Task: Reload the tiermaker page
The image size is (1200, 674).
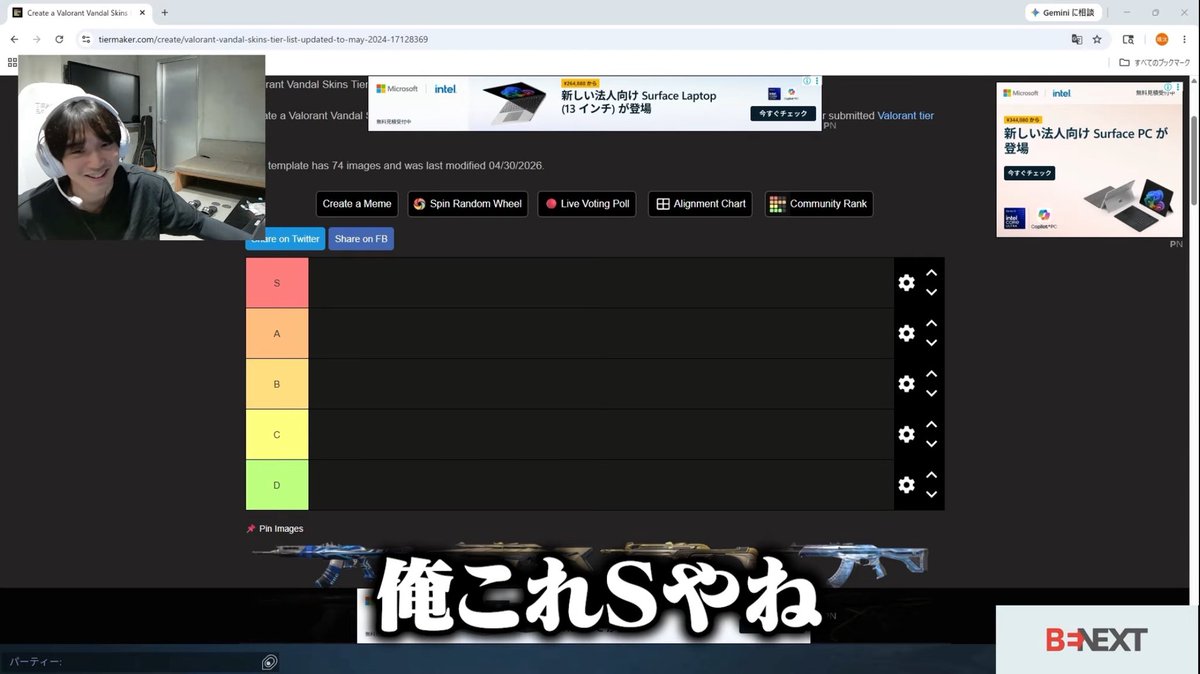Action: [59, 39]
